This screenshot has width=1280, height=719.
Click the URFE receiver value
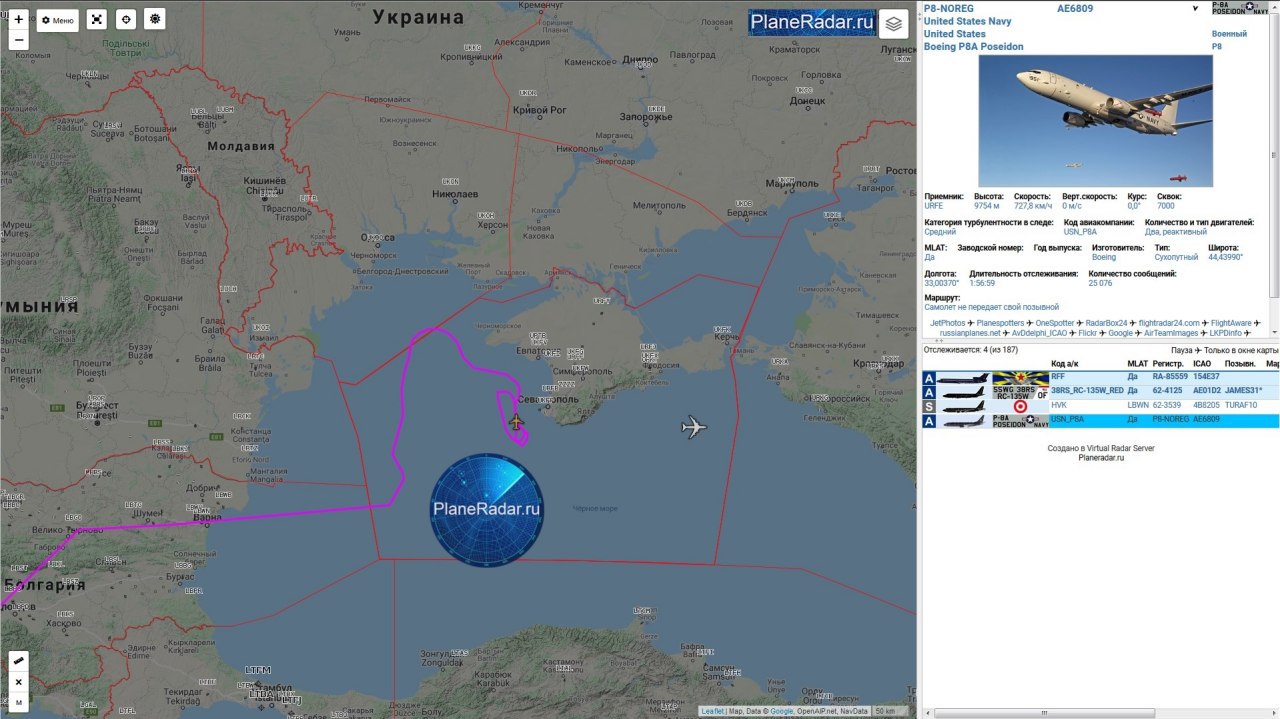click(x=934, y=206)
